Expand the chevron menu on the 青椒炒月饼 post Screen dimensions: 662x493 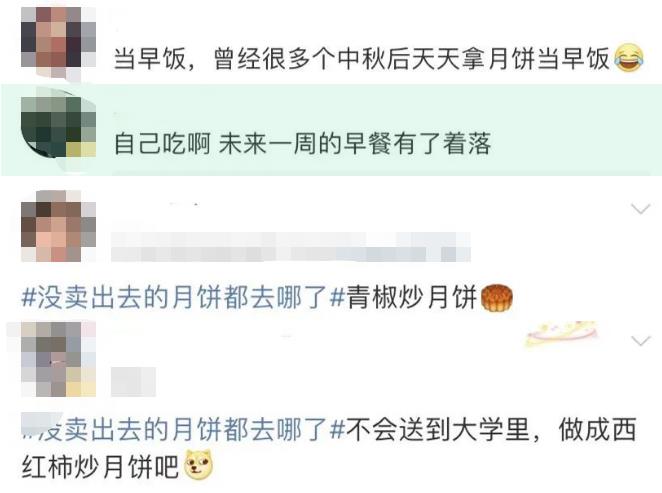pos(640,209)
